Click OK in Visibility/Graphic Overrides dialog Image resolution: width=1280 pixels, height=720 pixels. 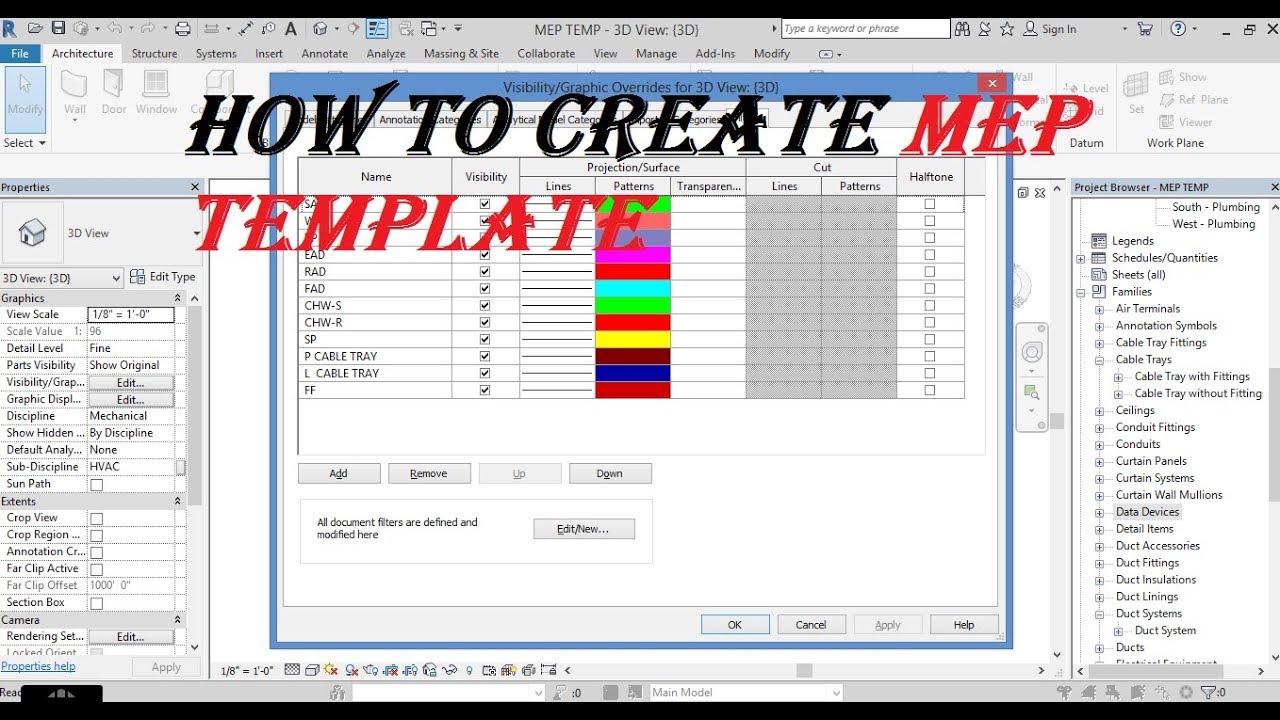(735, 625)
